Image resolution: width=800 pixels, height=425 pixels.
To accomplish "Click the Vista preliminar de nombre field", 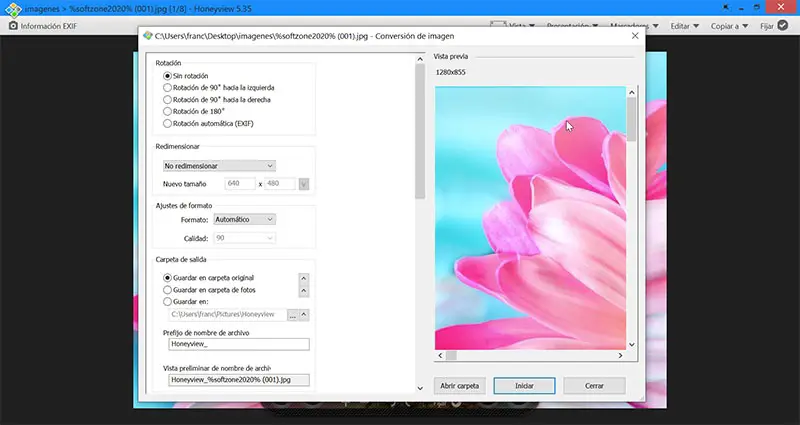I will [239, 380].
